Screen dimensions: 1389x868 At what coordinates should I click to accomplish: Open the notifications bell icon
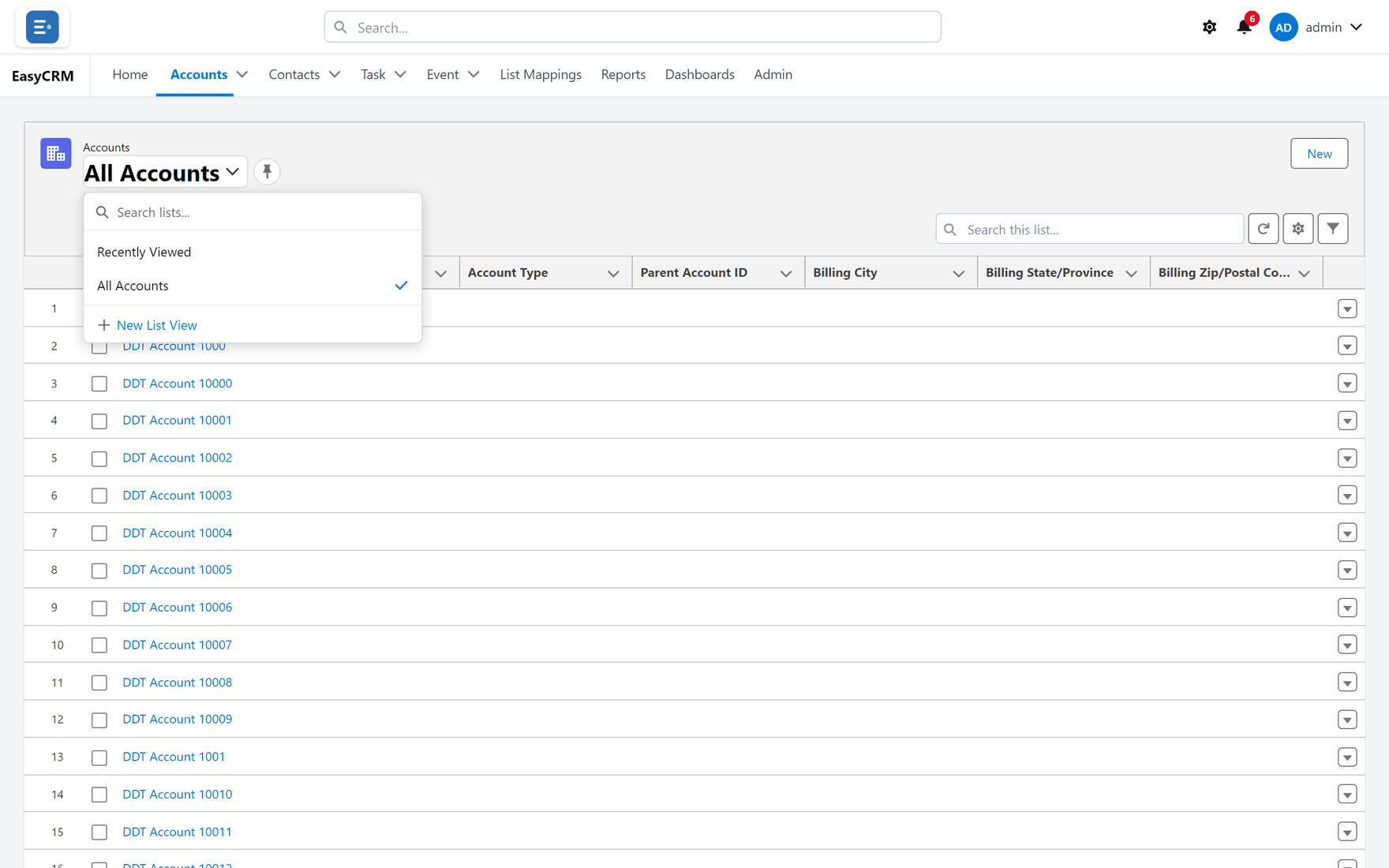tap(1245, 28)
